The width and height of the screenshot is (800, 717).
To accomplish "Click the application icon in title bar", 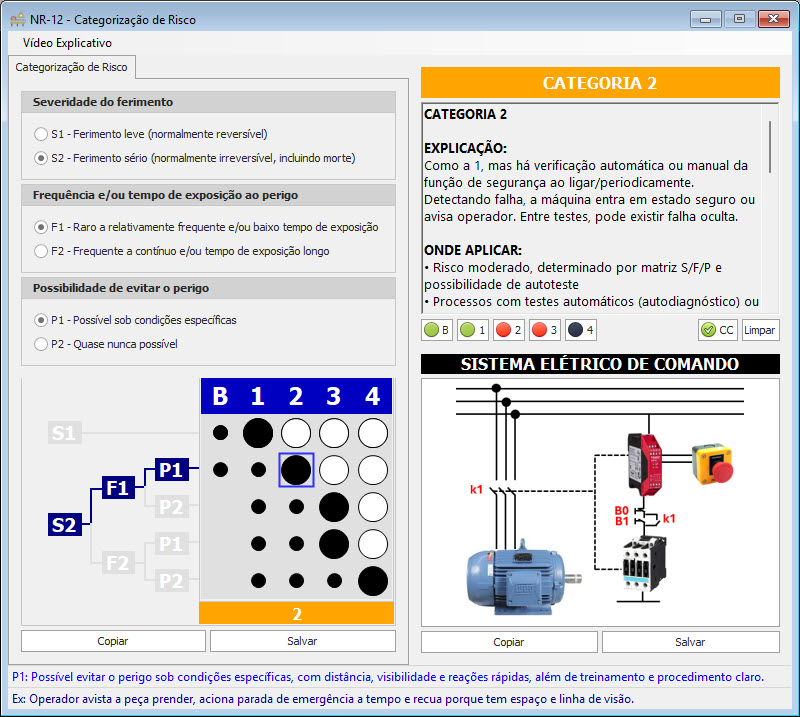I will pyautogui.click(x=17, y=20).
